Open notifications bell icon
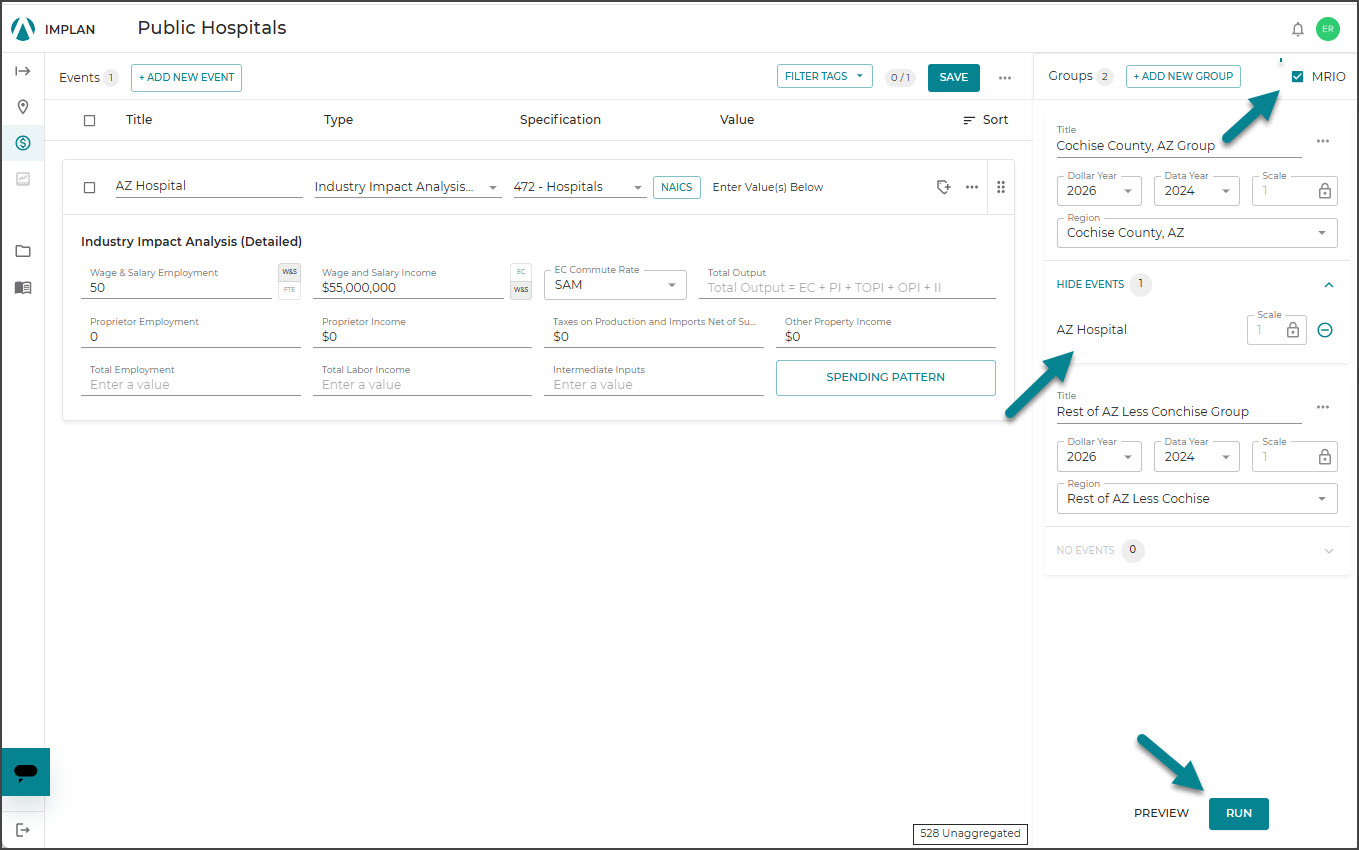Image resolution: width=1359 pixels, height=850 pixels. tap(1298, 29)
